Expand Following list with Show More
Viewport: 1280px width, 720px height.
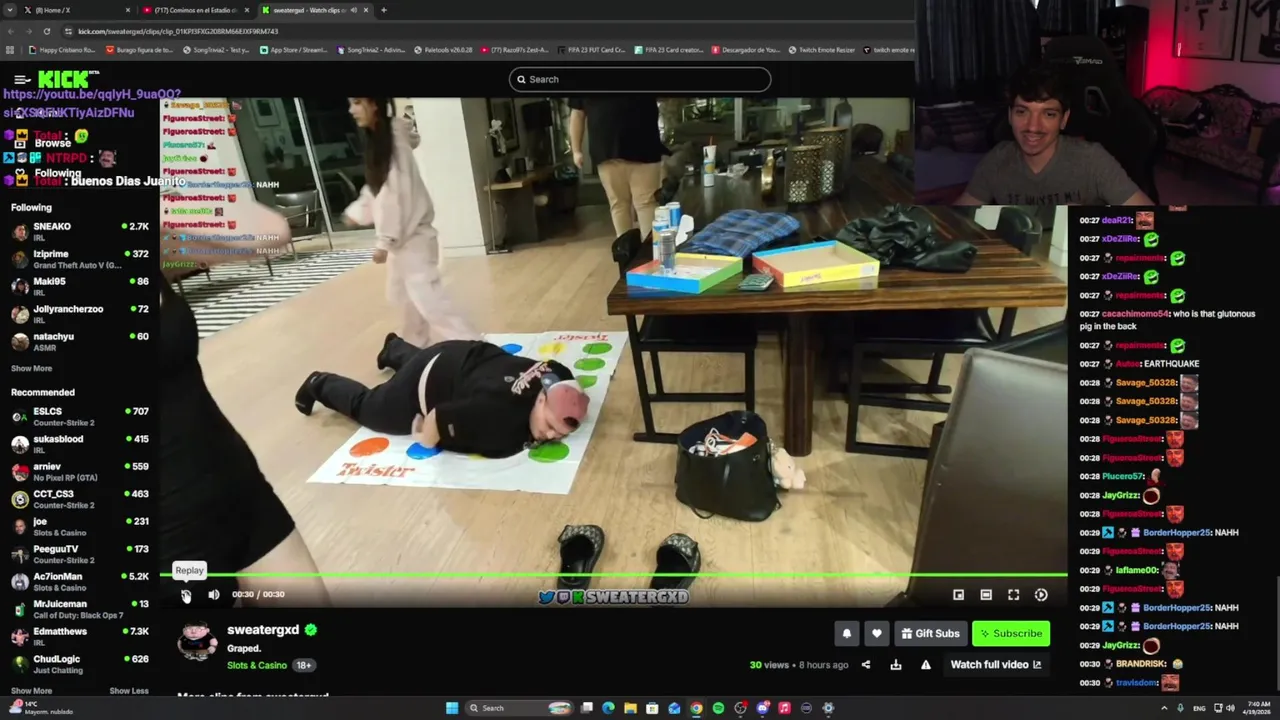[31, 368]
